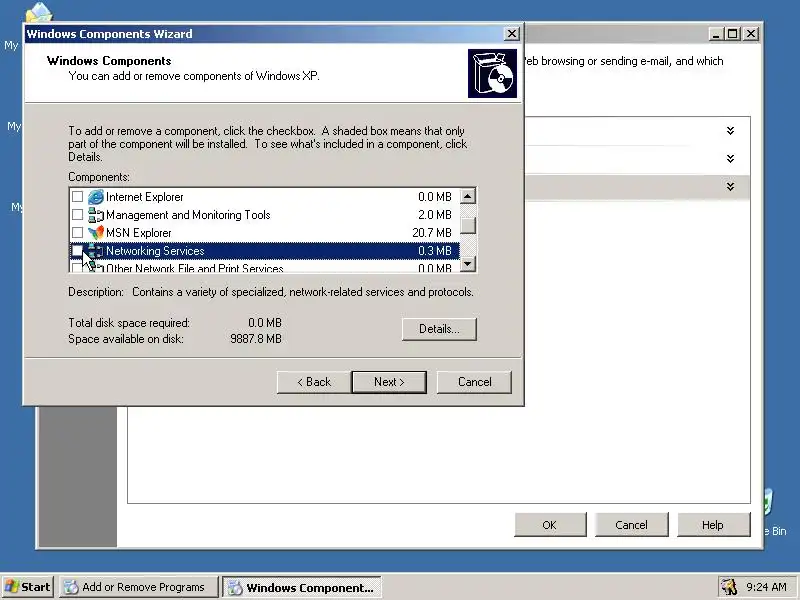Click the Back button in the wizard
Image resolution: width=800 pixels, height=600 pixels.
(314, 382)
